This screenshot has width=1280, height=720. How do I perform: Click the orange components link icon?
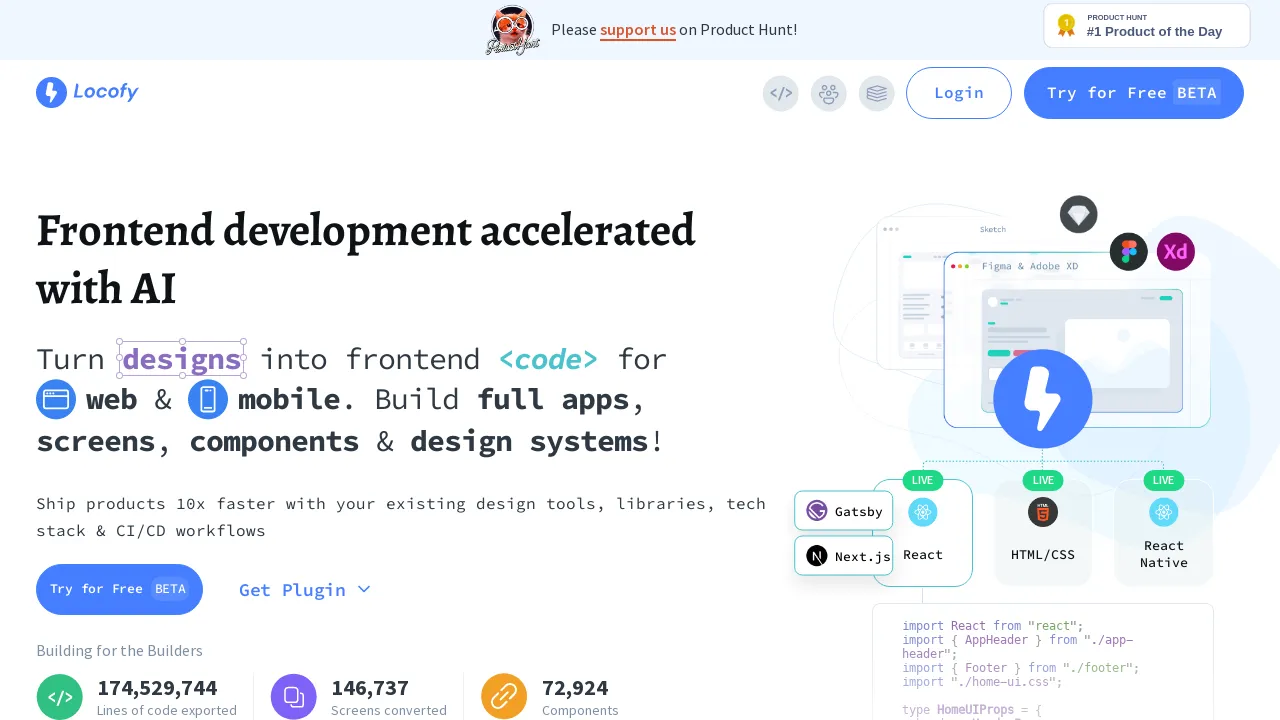point(504,697)
